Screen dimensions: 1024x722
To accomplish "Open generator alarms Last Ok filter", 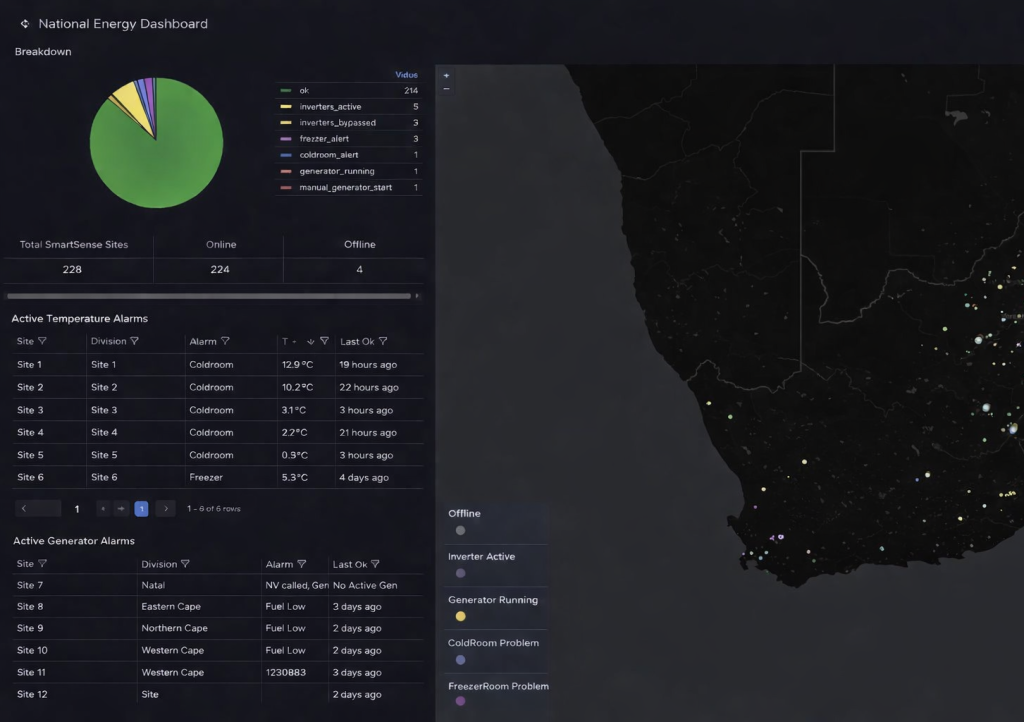I will [x=375, y=565].
